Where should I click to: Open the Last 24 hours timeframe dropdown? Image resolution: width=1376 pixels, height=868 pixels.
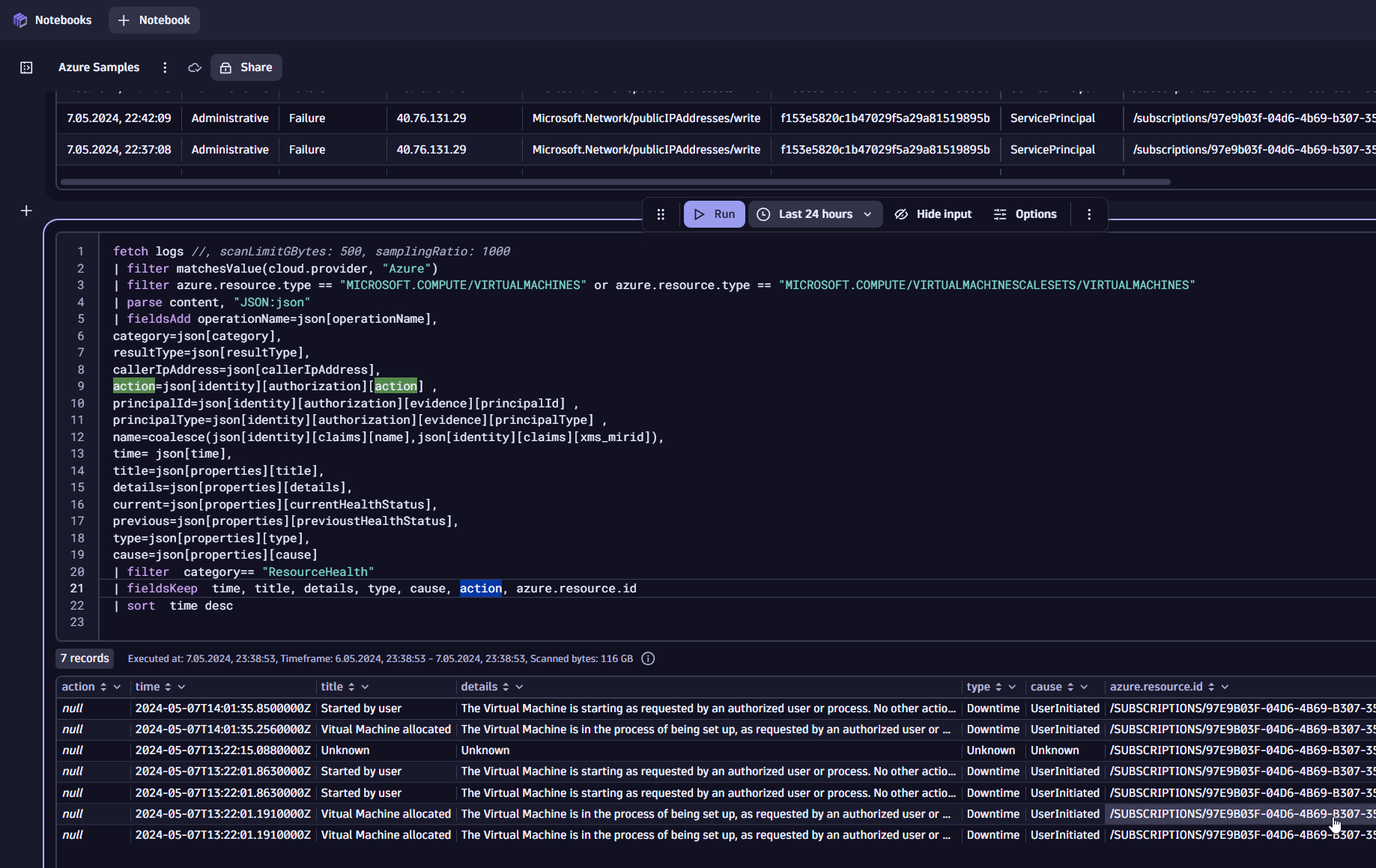[x=815, y=214]
